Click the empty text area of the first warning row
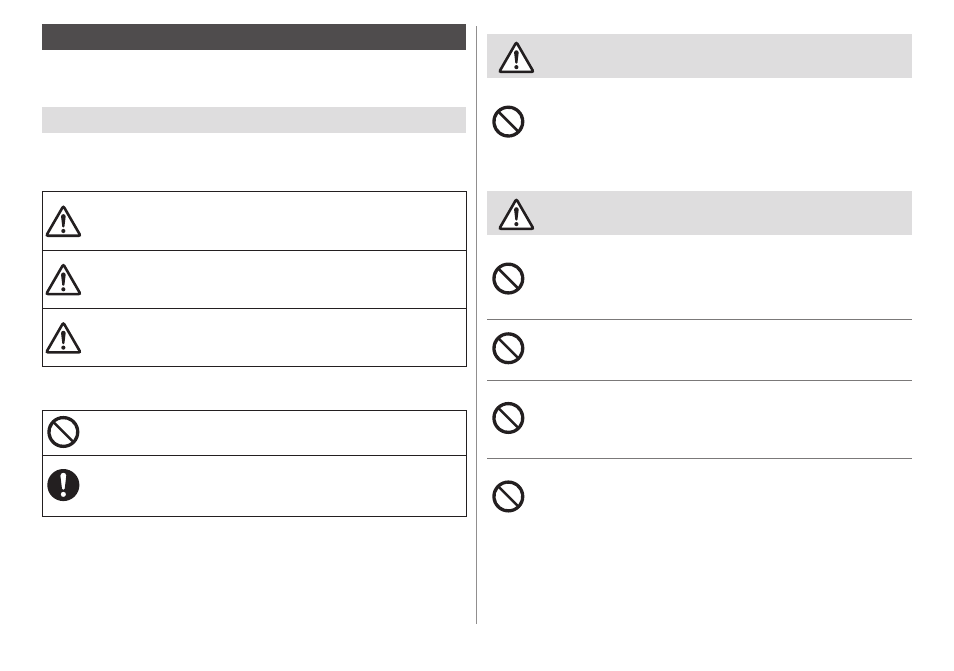The image size is (954, 671). [x=274, y=221]
